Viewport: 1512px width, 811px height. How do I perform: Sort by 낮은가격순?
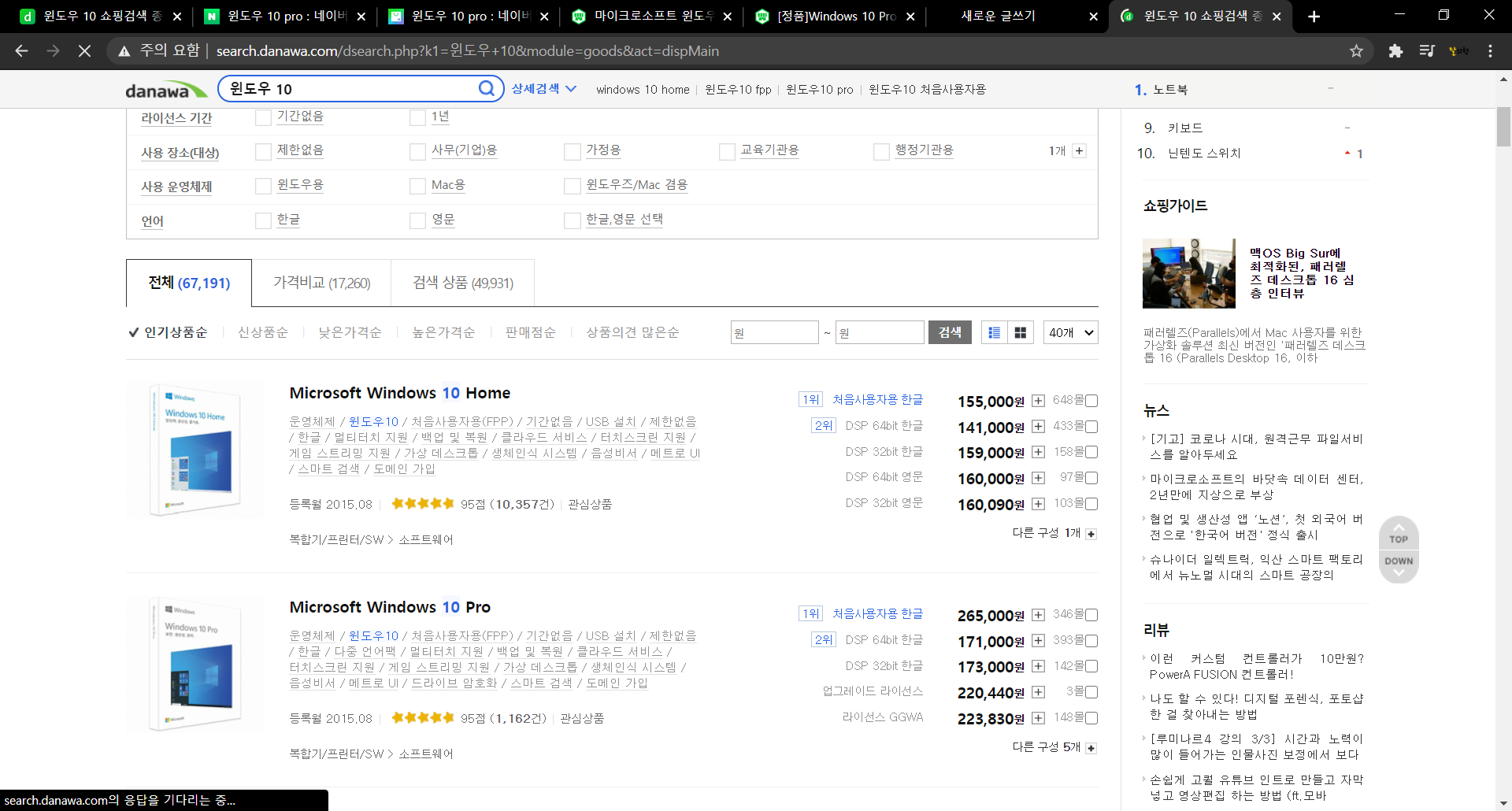point(350,332)
